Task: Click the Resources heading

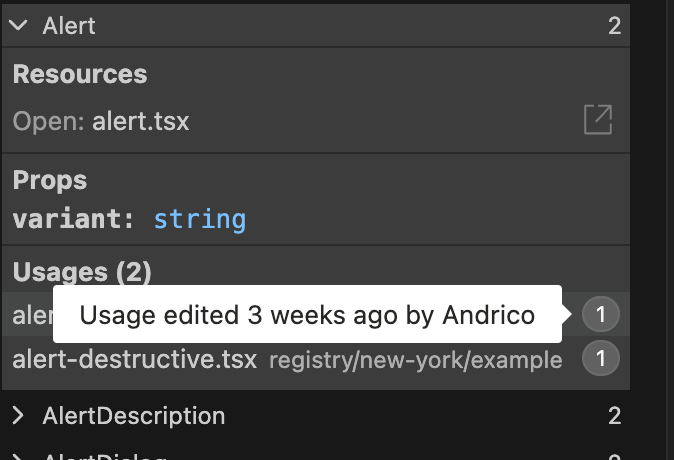Action: coord(80,74)
